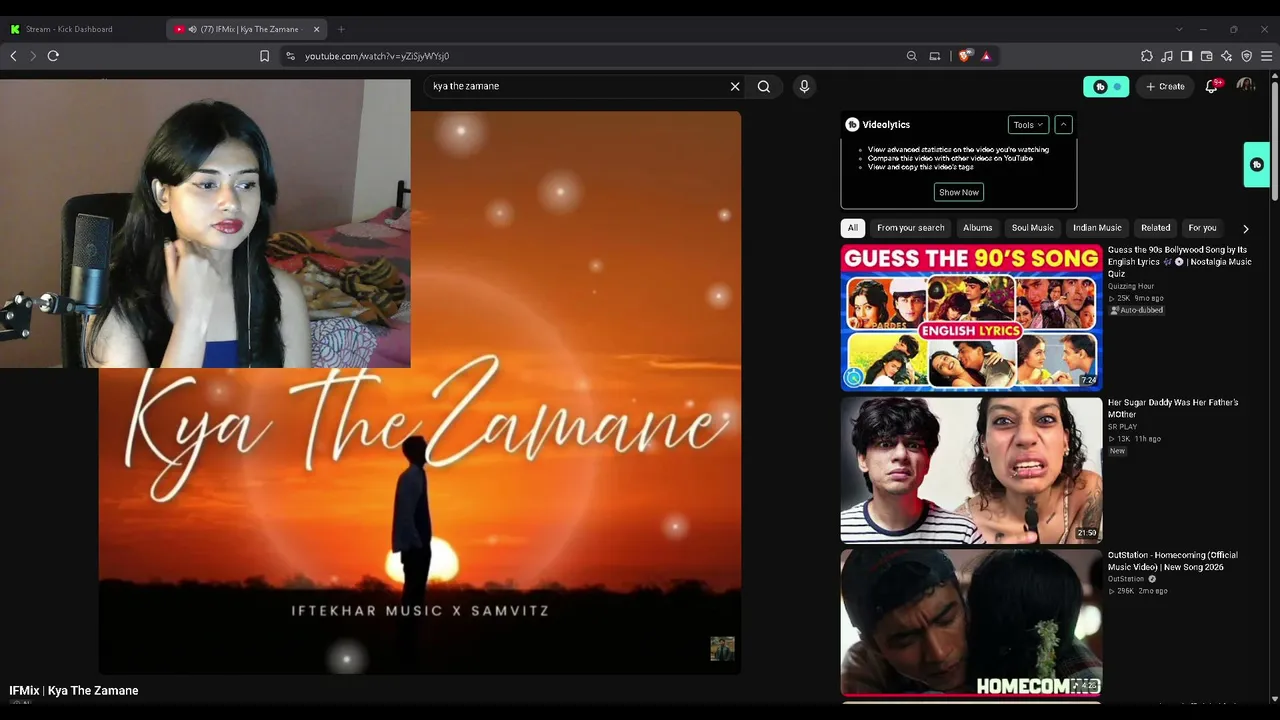Select the Indian Music filter chip

(x=1098, y=228)
